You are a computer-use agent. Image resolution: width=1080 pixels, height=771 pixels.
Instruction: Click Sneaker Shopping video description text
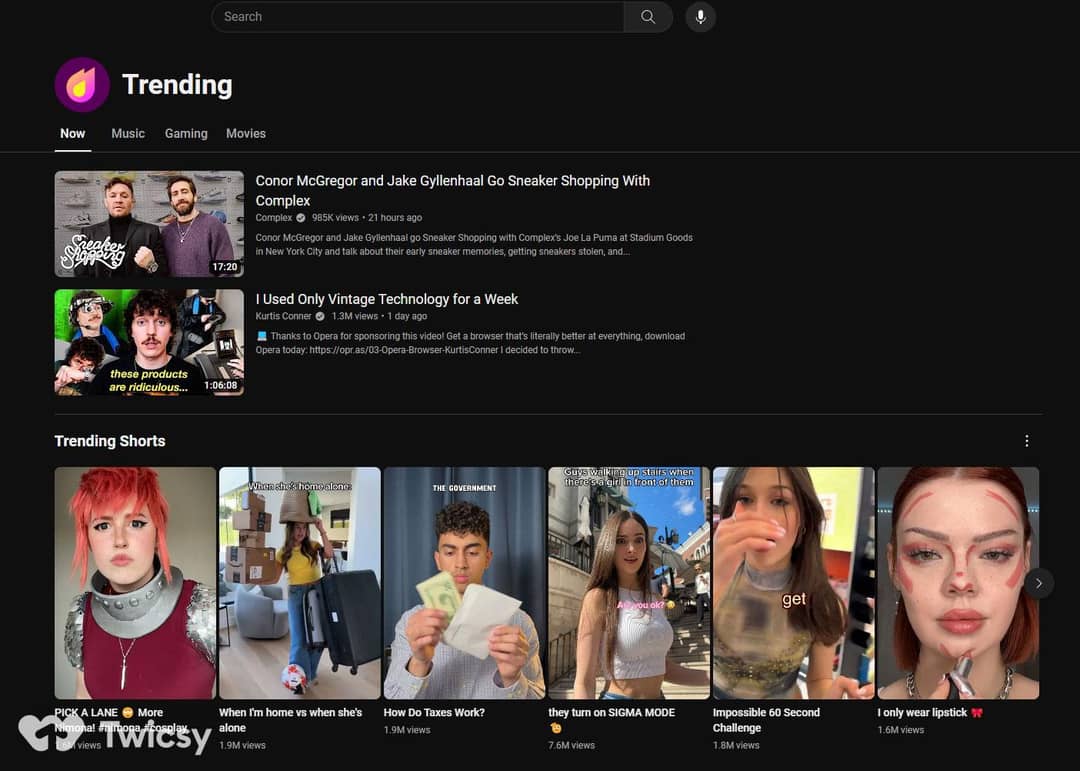[474, 245]
